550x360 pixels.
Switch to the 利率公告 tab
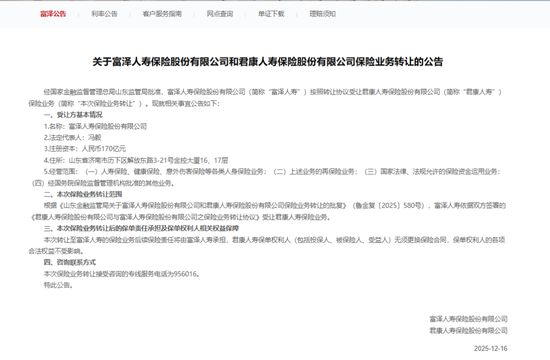tap(105, 14)
